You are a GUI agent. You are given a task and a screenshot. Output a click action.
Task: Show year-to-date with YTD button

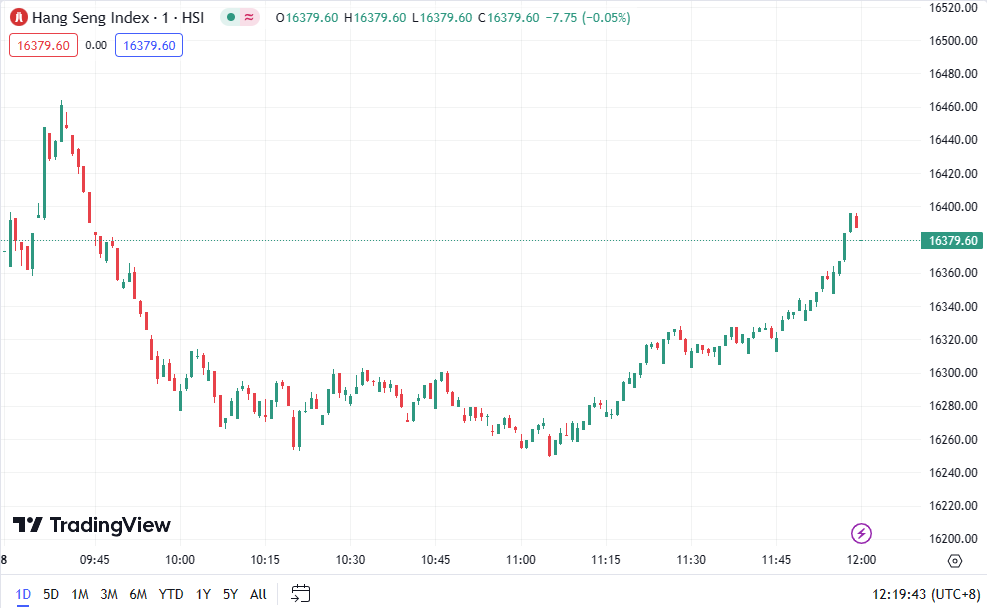pos(171,594)
